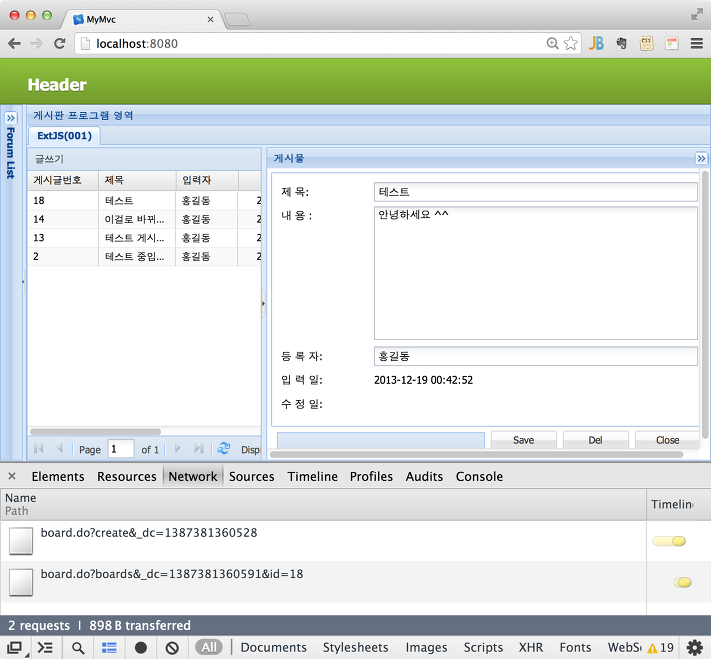711x659 pixels.
Task: Select the row titled 테스트 게시...
Action: pyautogui.click(x=144, y=238)
